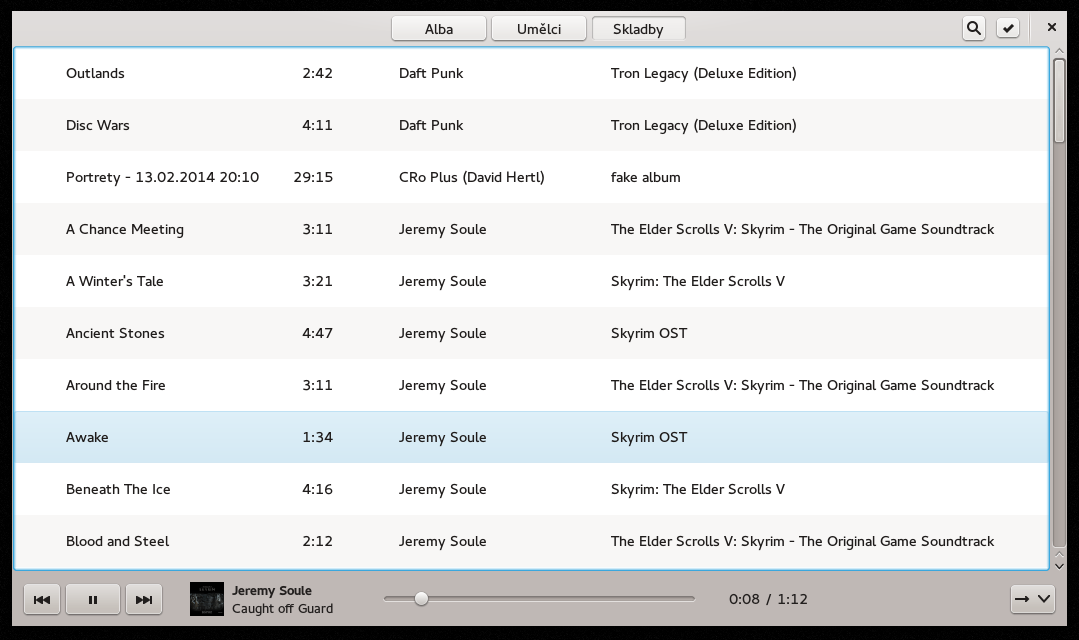The width and height of the screenshot is (1079, 640).
Task: Click the Caught off Guard album cover
Action: coord(207,599)
